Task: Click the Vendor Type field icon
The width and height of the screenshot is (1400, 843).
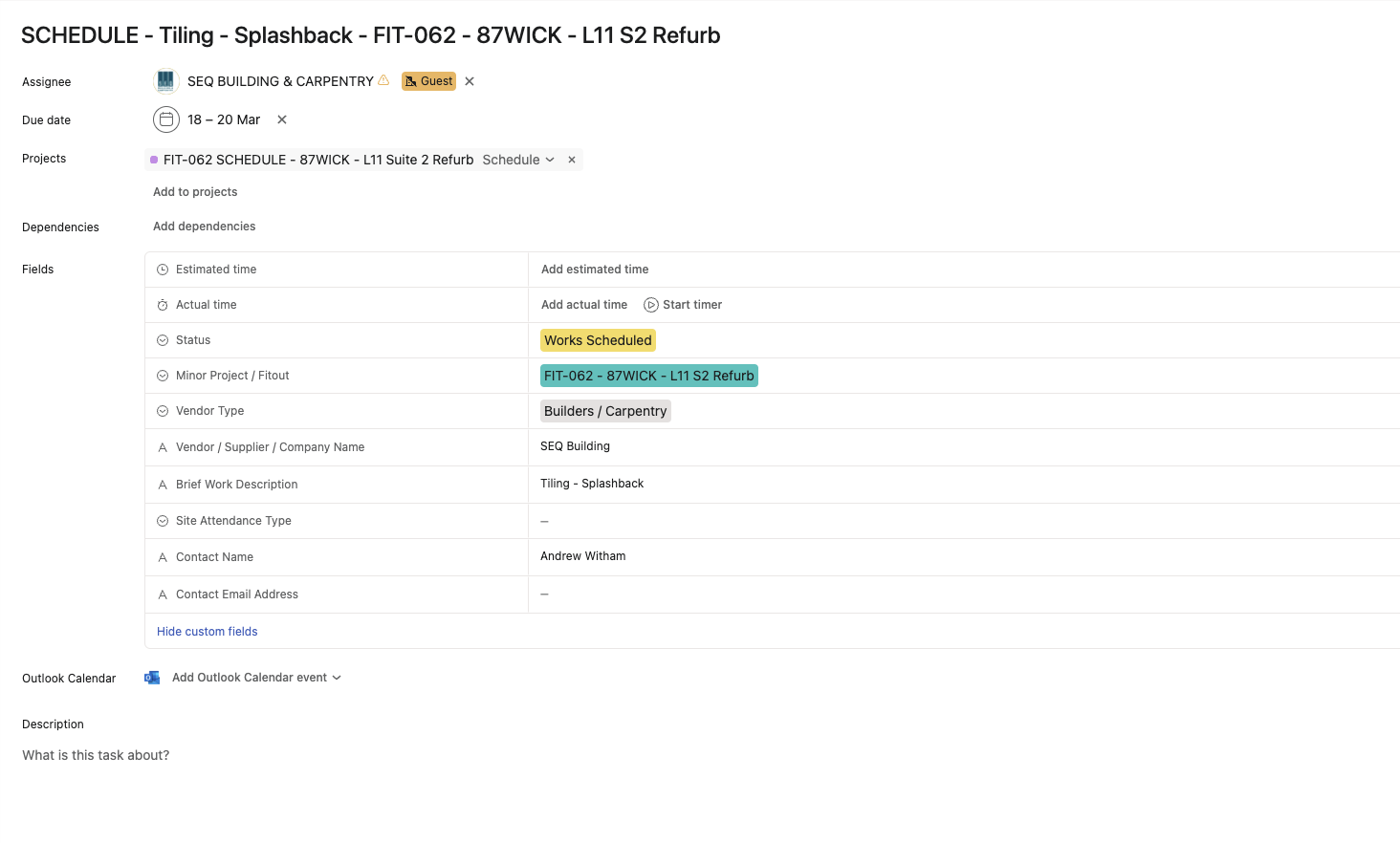Action: pyautogui.click(x=163, y=411)
